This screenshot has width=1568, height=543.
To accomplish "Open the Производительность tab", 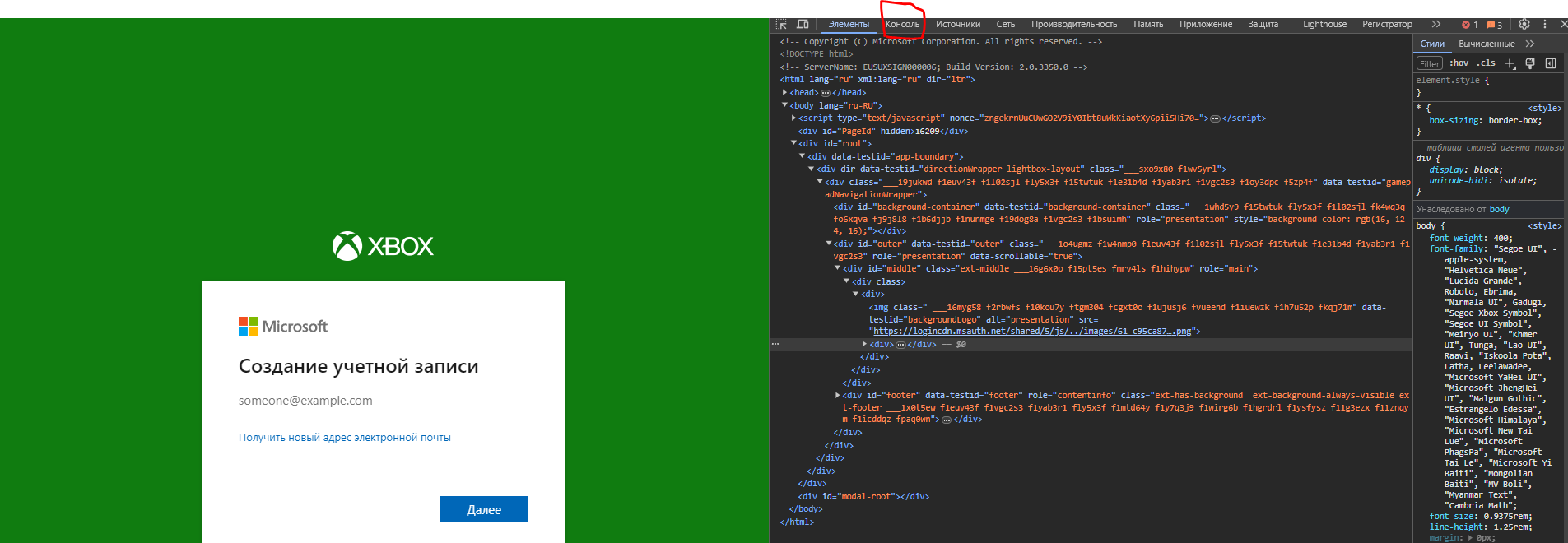I will (x=1074, y=25).
